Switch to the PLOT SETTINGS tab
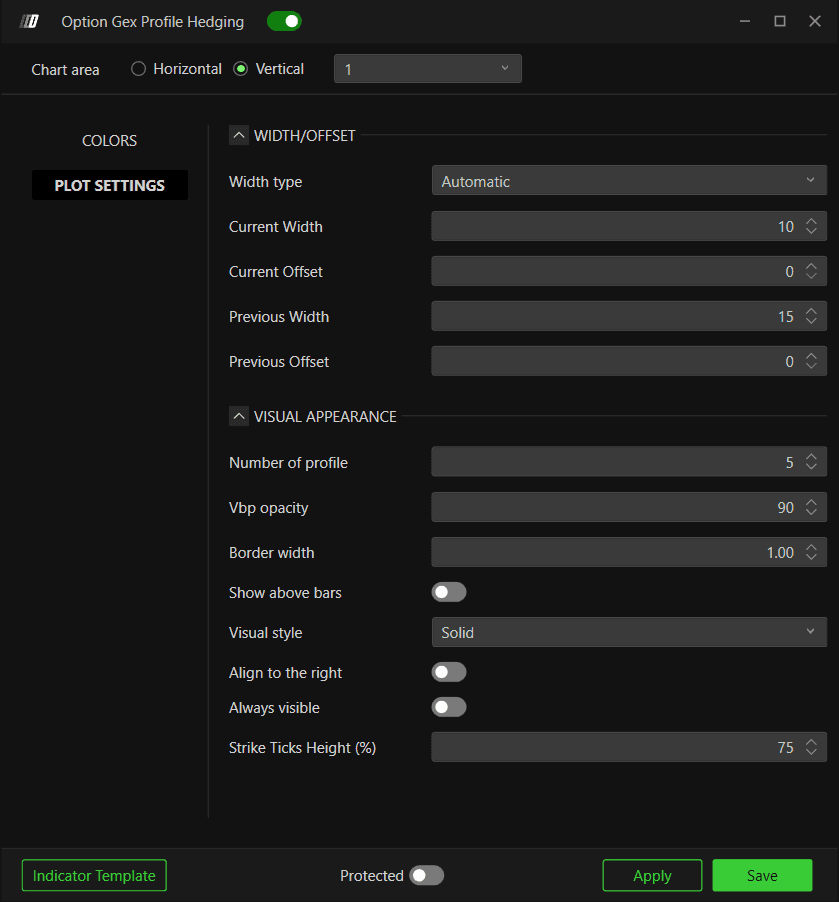 (x=109, y=185)
